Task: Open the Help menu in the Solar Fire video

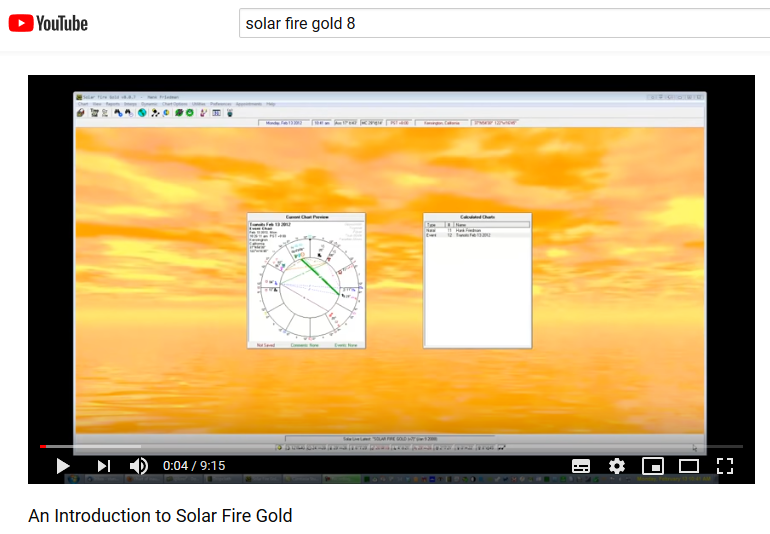Action: [271, 104]
